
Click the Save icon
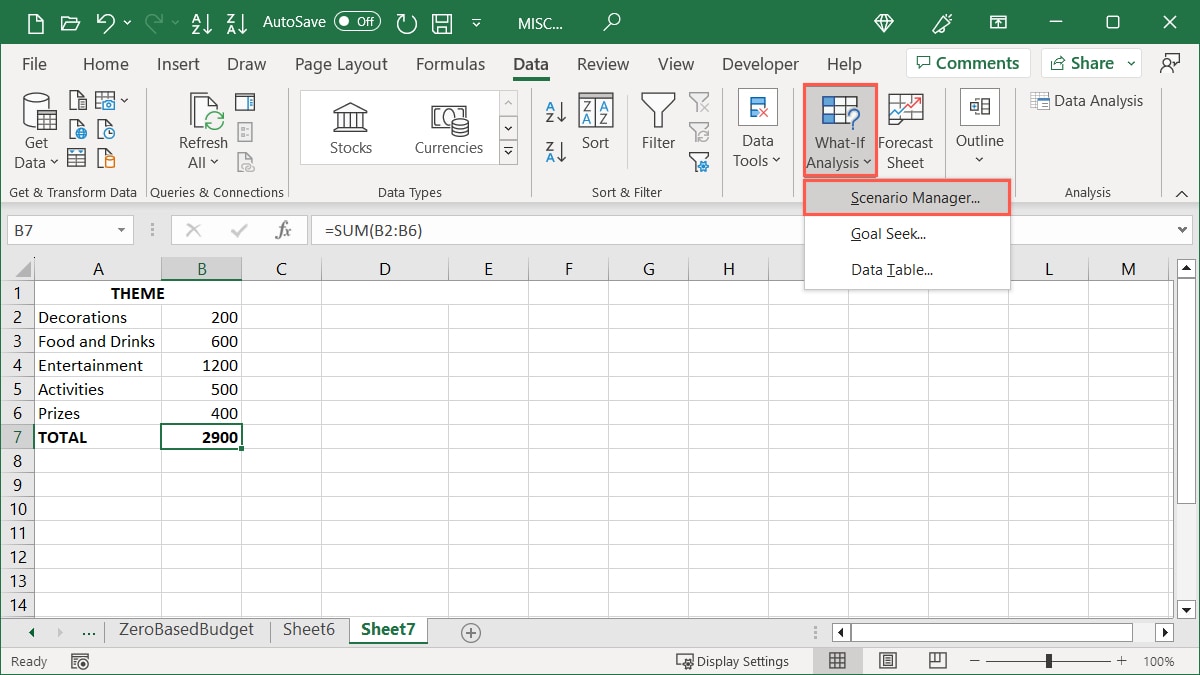point(441,22)
